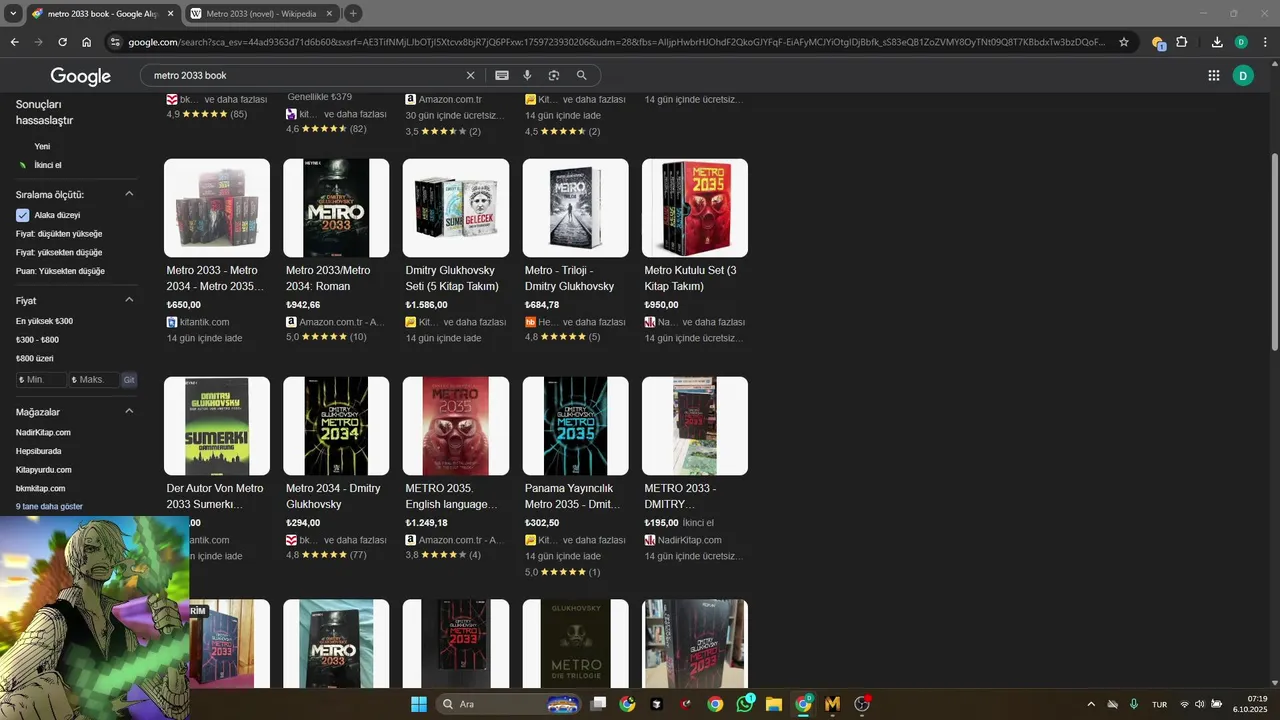Click the Google logo
Image resolution: width=1280 pixels, height=720 pixels.
81,76
